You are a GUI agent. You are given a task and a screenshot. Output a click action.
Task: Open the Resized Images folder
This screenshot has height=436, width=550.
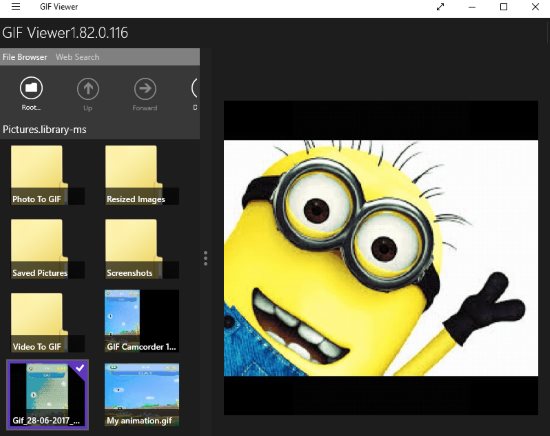click(142, 175)
